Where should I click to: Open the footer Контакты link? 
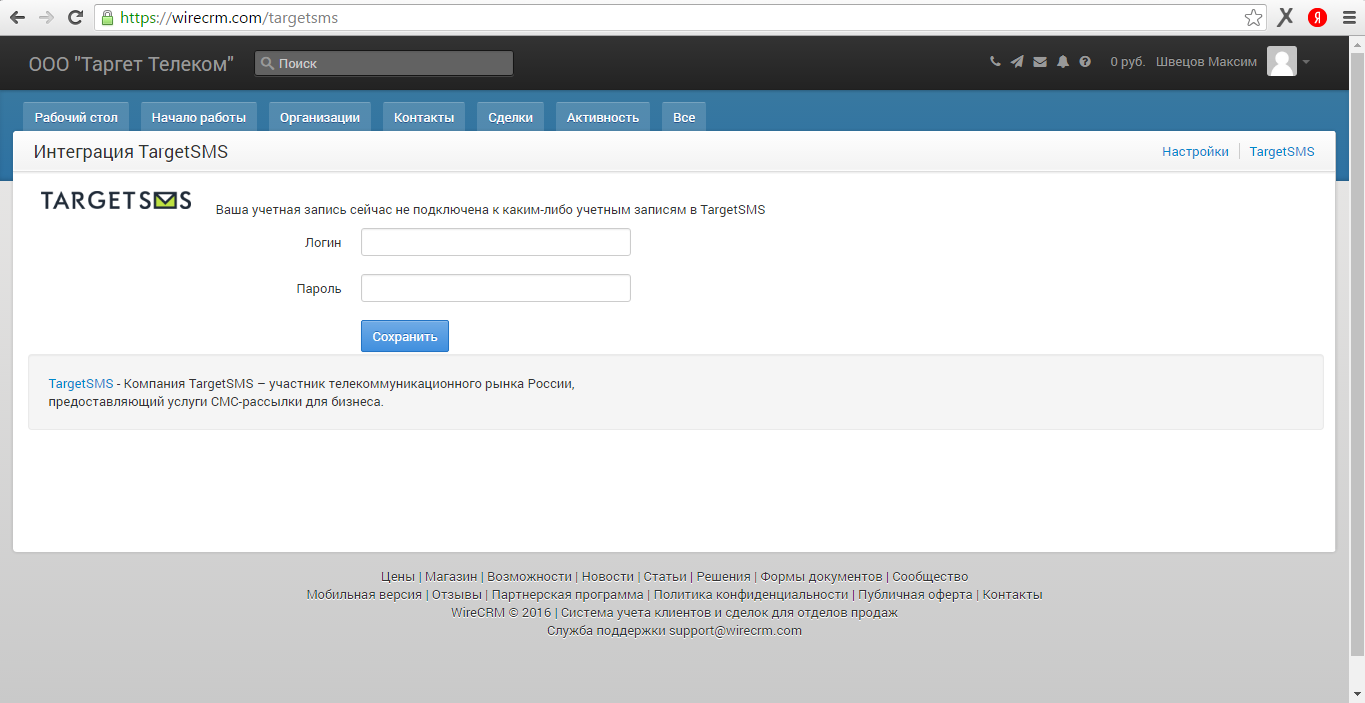1012,595
